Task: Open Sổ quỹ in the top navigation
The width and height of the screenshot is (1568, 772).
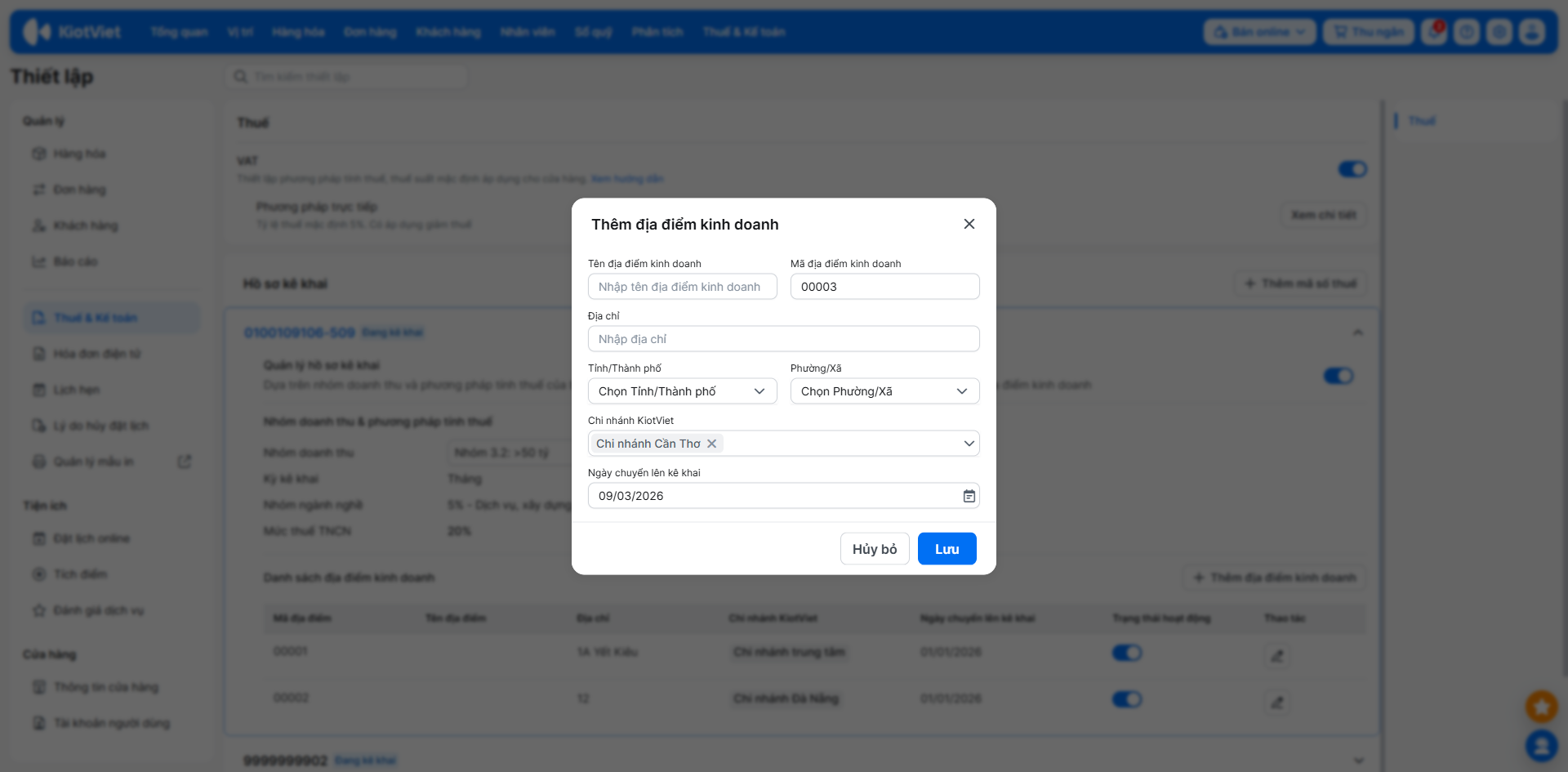Action: coord(594,32)
